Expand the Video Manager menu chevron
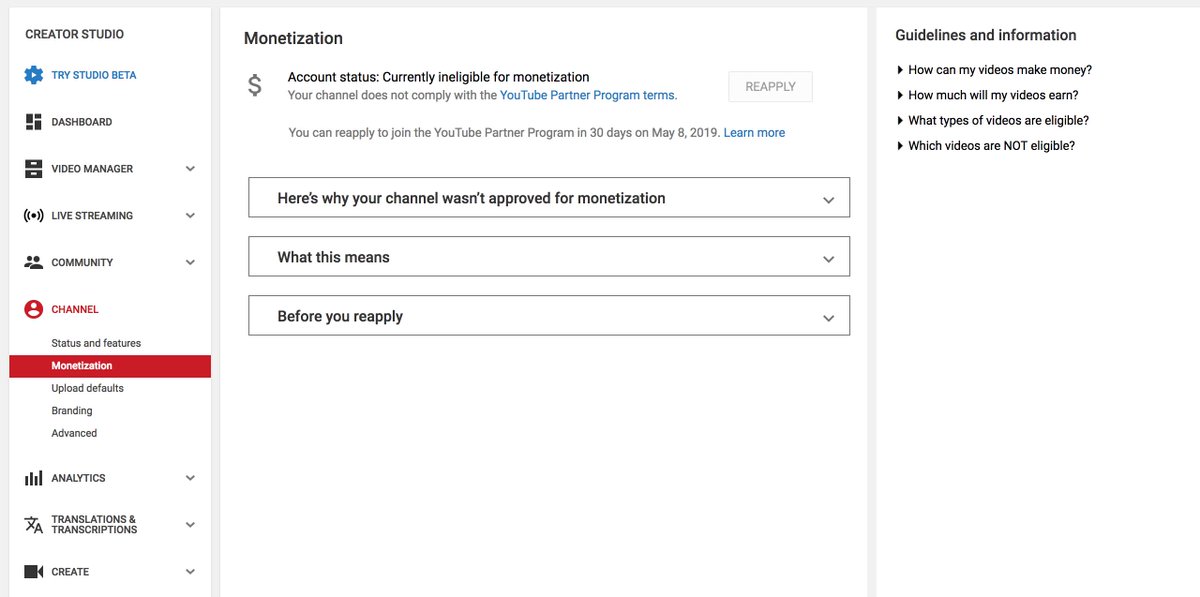Viewport: 1200px width, 597px height. coord(190,169)
